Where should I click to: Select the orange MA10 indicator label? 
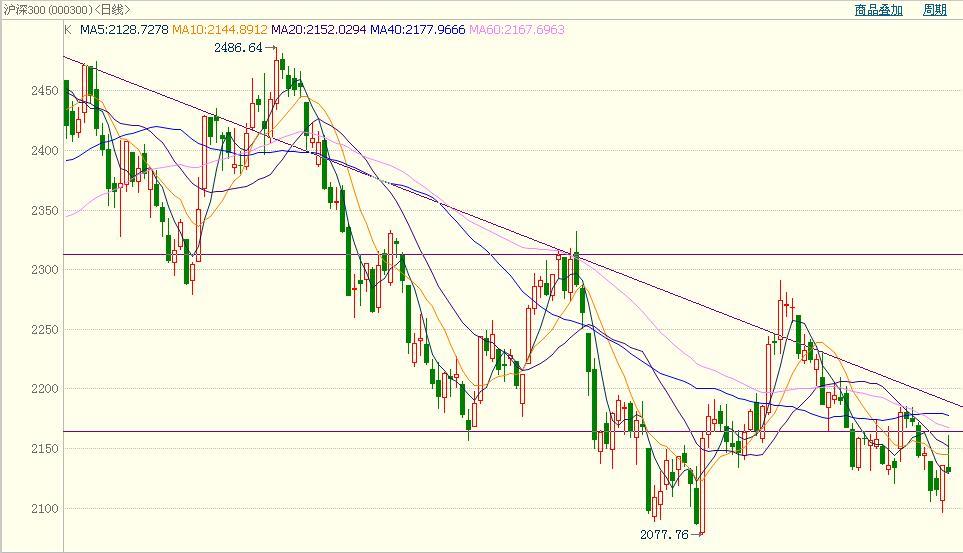pyautogui.click(x=220, y=30)
